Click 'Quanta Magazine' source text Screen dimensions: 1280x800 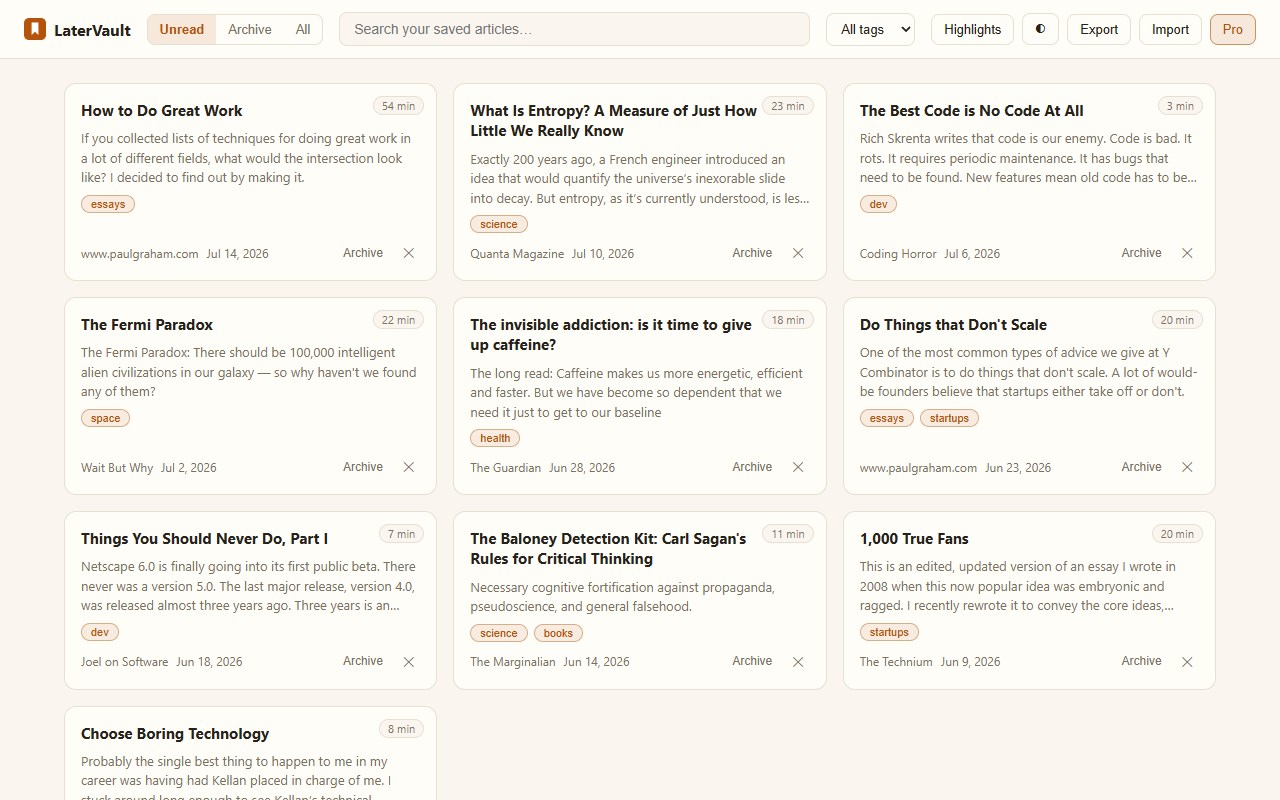(517, 254)
